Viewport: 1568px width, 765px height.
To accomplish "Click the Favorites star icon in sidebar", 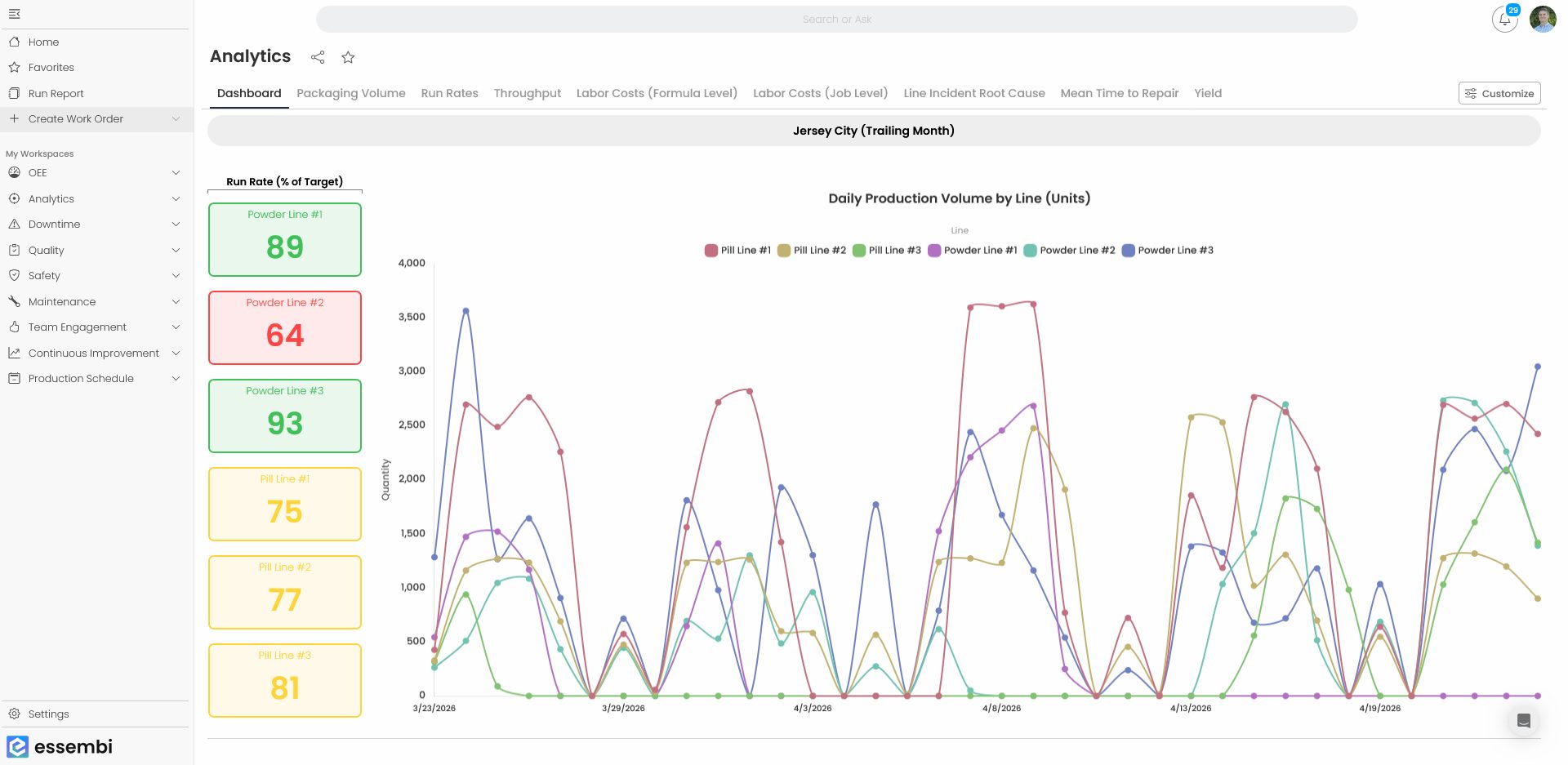I will (x=14, y=67).
